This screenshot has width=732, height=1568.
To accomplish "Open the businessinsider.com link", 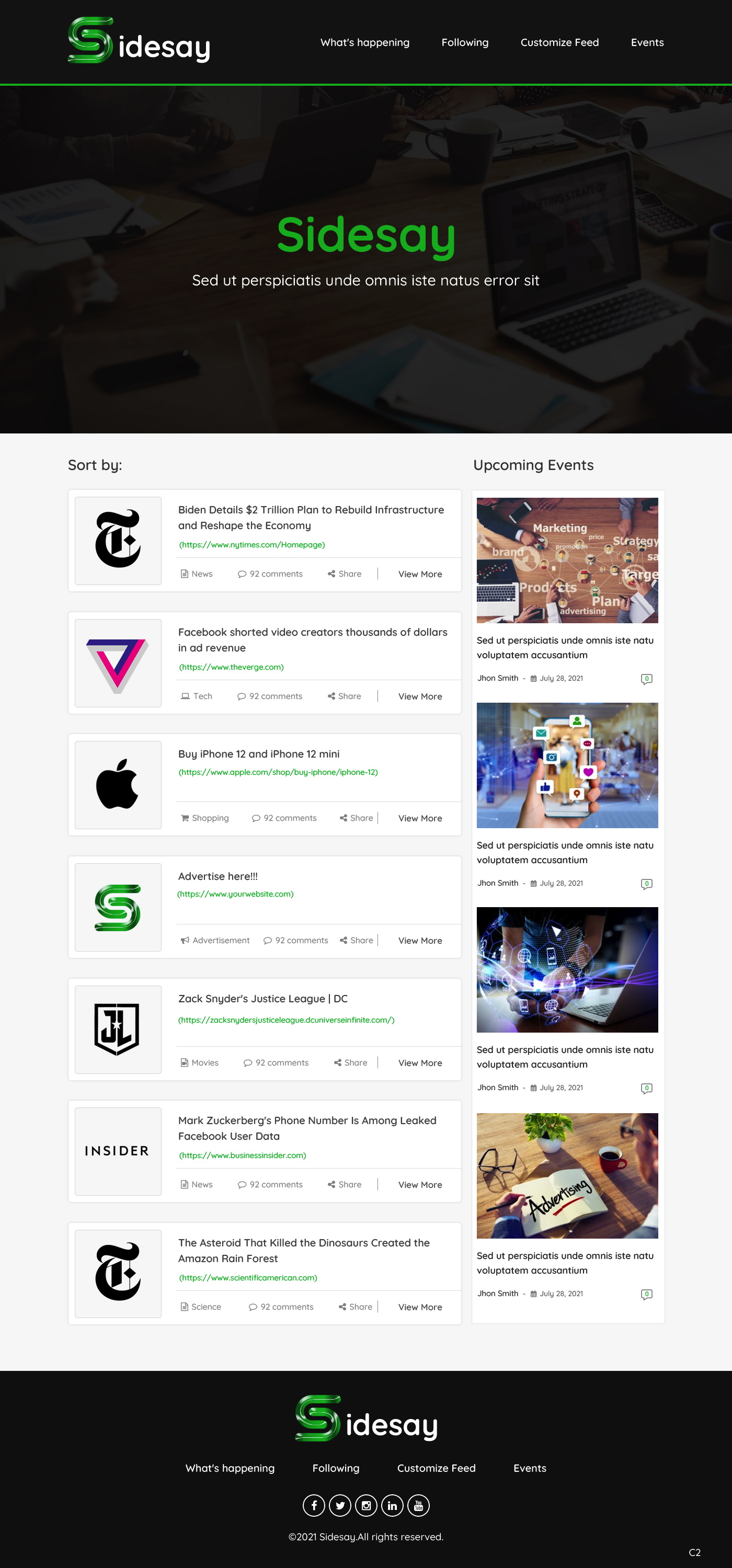I will (x=242, y=1155).
